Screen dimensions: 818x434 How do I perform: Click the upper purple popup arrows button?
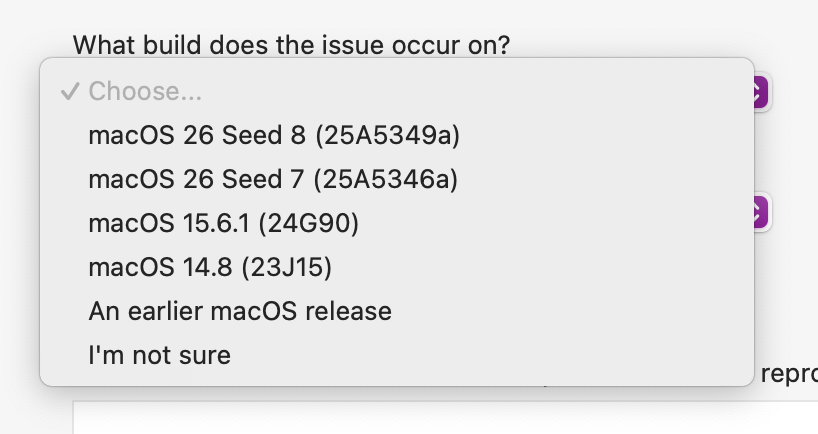pos(758,93)
